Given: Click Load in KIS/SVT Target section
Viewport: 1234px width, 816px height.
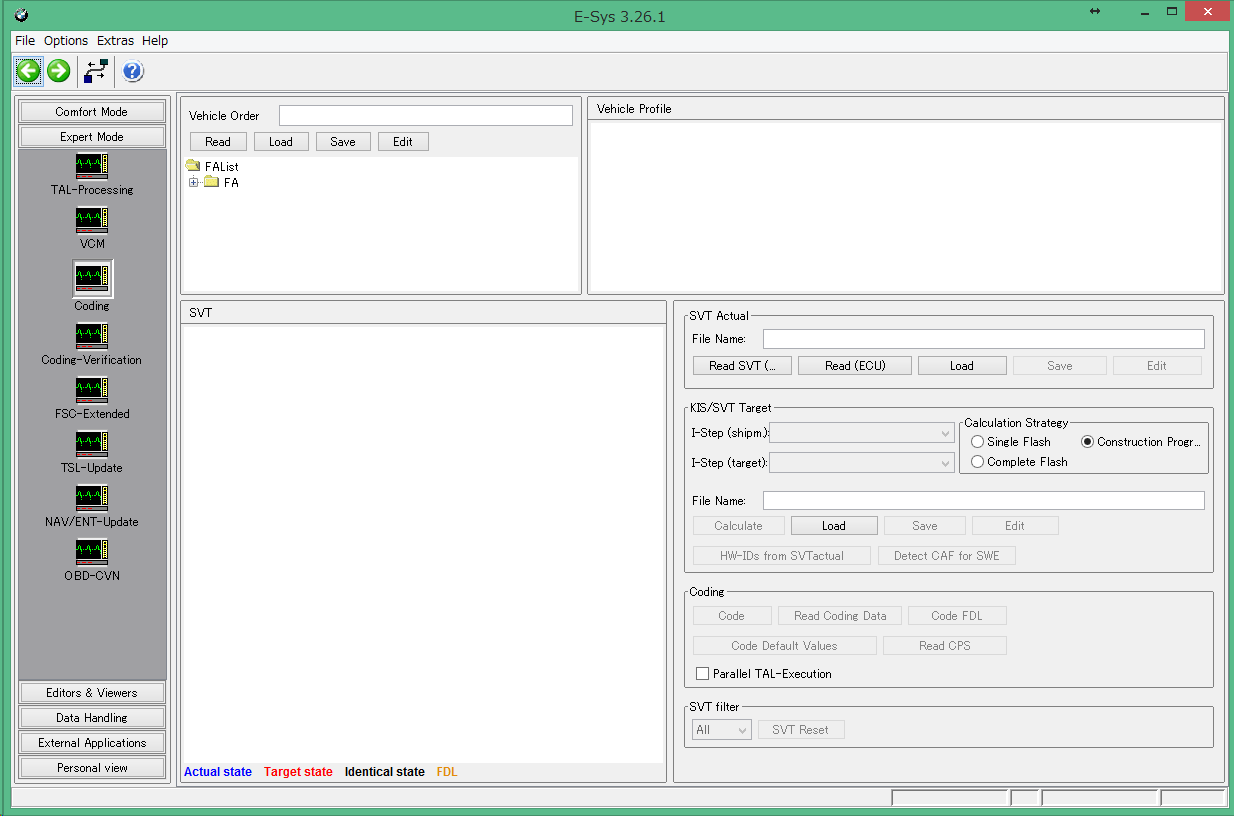Looking at the screenshot, I should point(834,526).
